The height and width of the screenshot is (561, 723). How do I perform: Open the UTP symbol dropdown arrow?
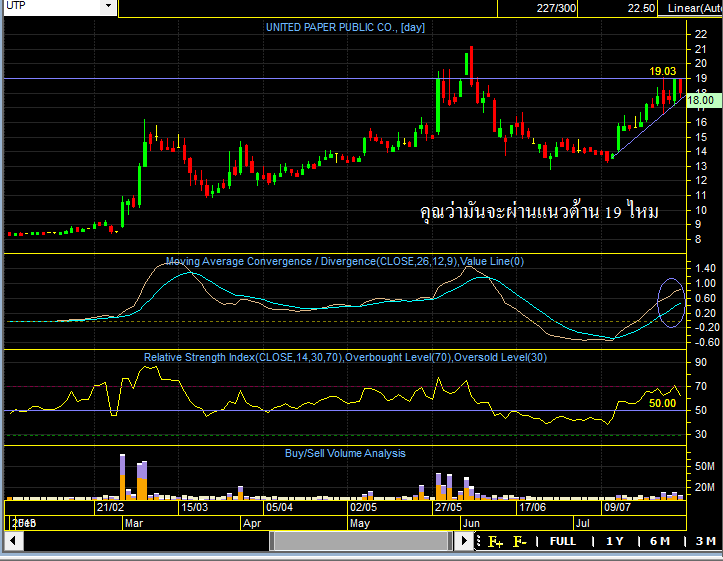[108, 6]
